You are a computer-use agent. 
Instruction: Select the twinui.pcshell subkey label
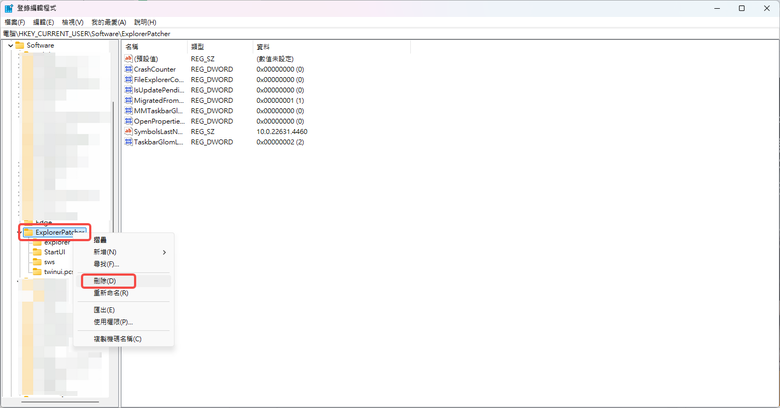(x=59, y=272)
